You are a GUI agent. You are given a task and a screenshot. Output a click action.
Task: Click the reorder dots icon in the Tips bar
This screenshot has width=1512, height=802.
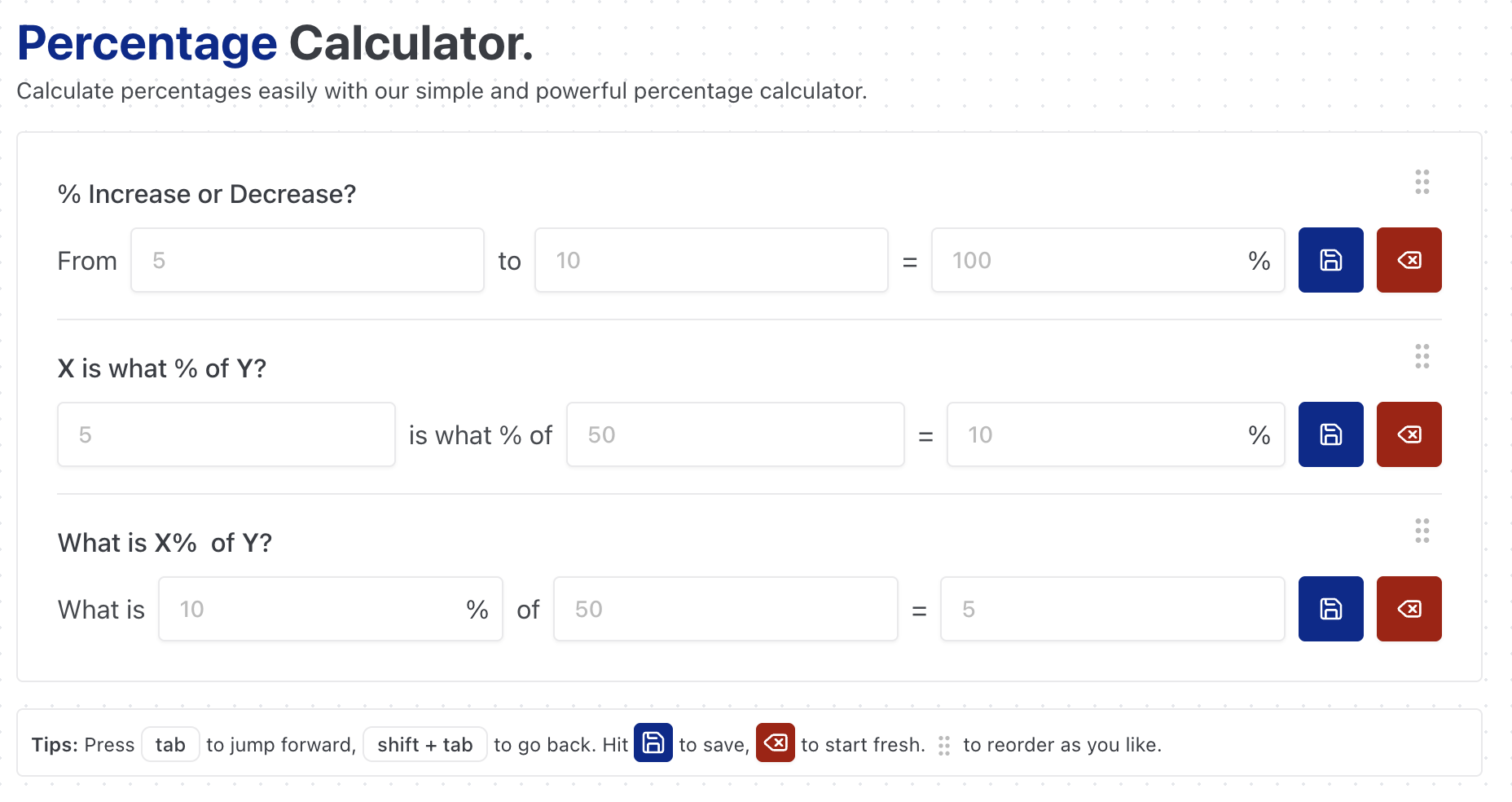944,745
